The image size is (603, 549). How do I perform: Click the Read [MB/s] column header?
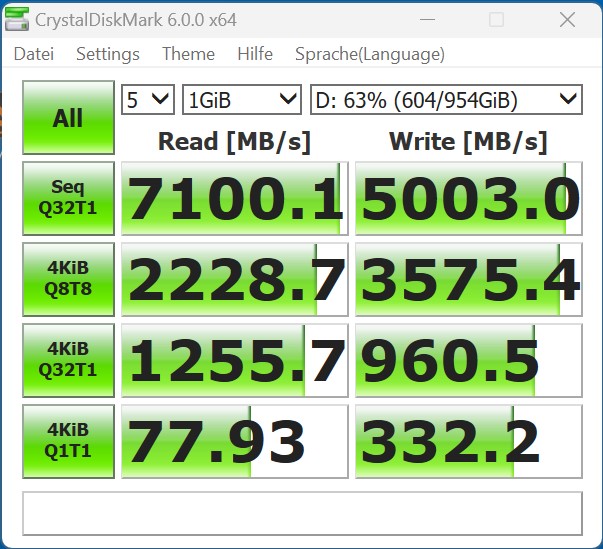[235, 141]
